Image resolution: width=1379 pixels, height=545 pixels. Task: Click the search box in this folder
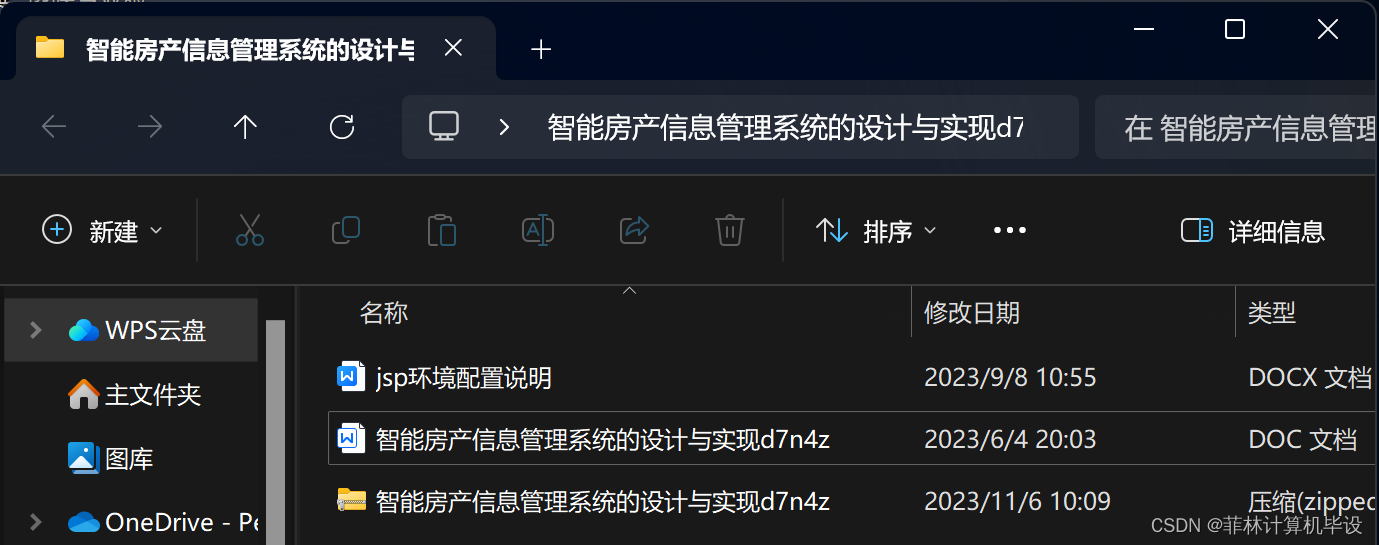(1237, 127)
